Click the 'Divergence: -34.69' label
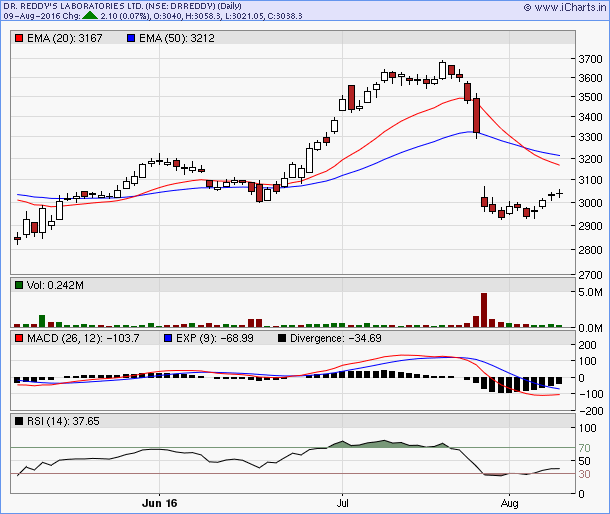Viewport: 610px width, 514px height. [x=336, y=338]
